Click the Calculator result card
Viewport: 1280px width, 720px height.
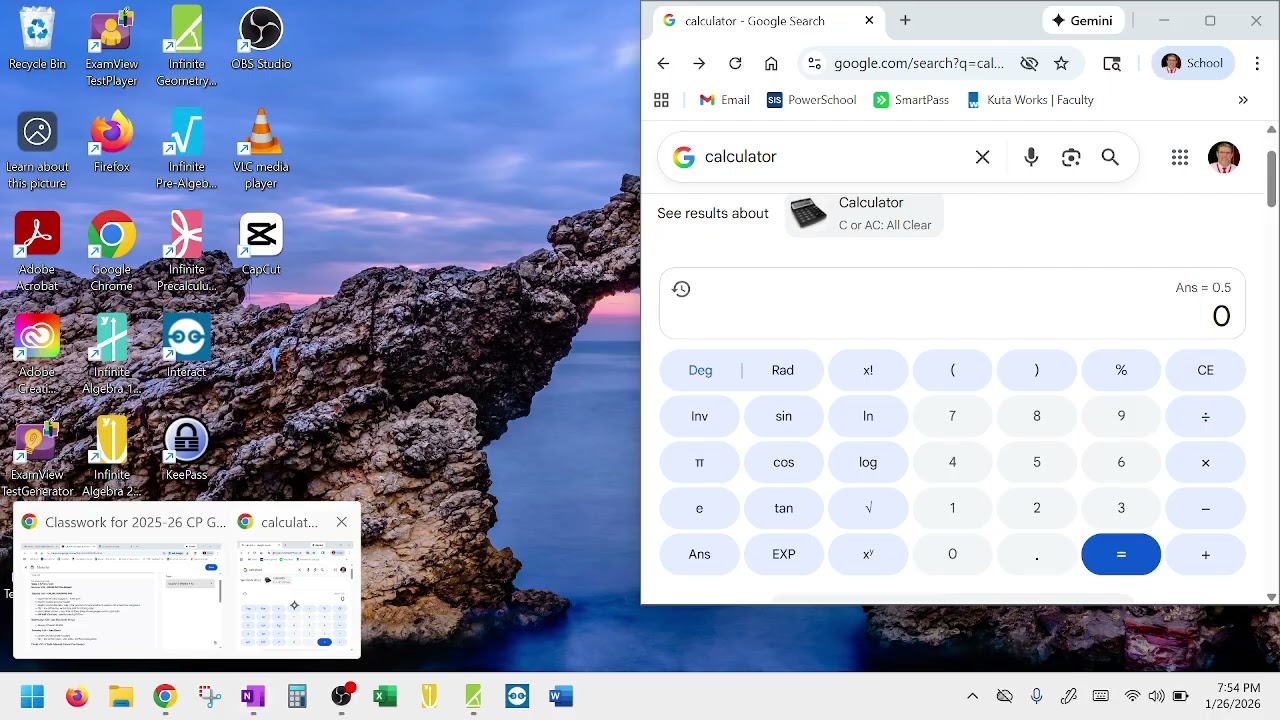(864, 213)
